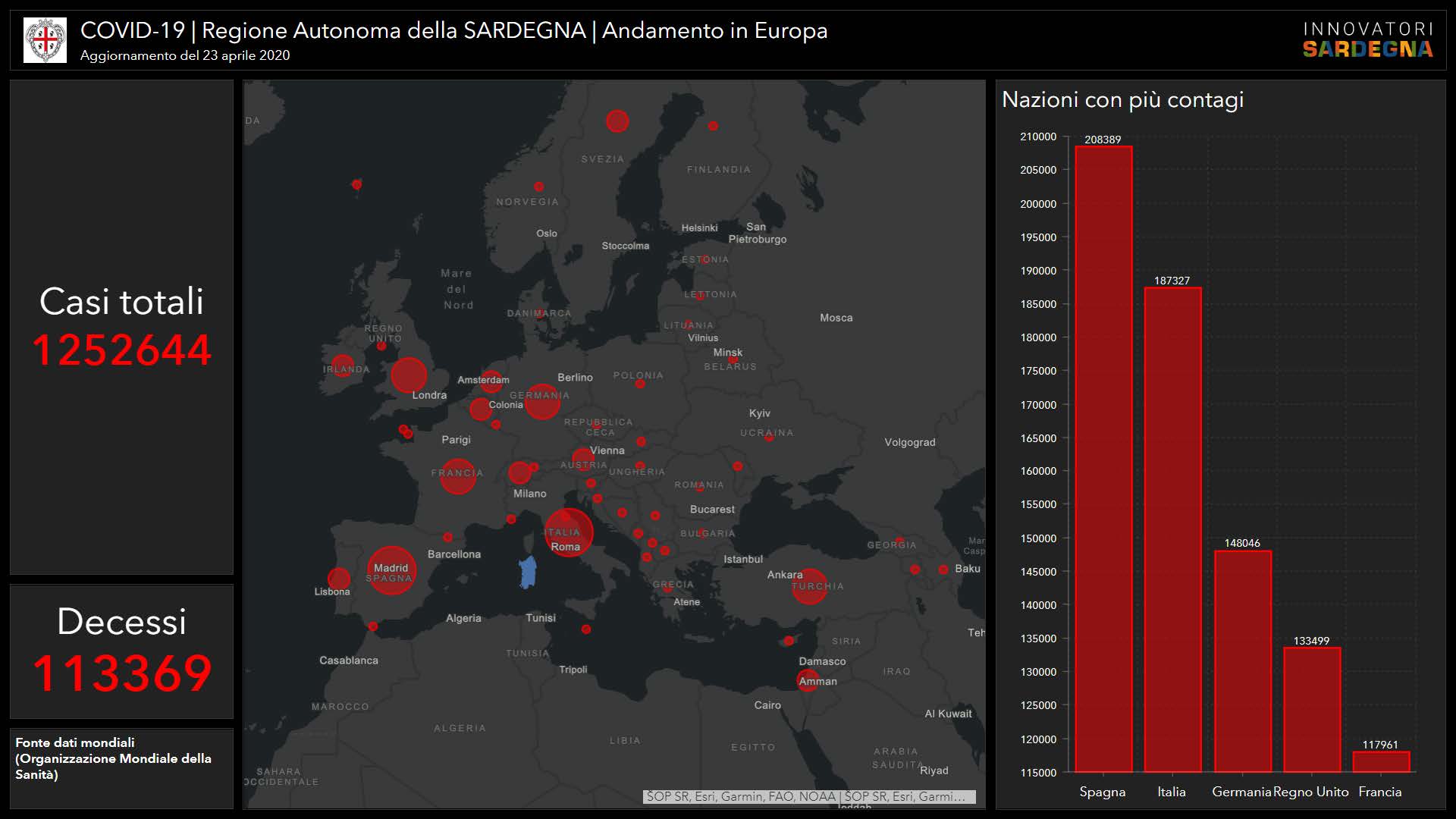Select the red circle near Londra
Viewport: 1456px width, 819px height.
(x=409, y=375)
